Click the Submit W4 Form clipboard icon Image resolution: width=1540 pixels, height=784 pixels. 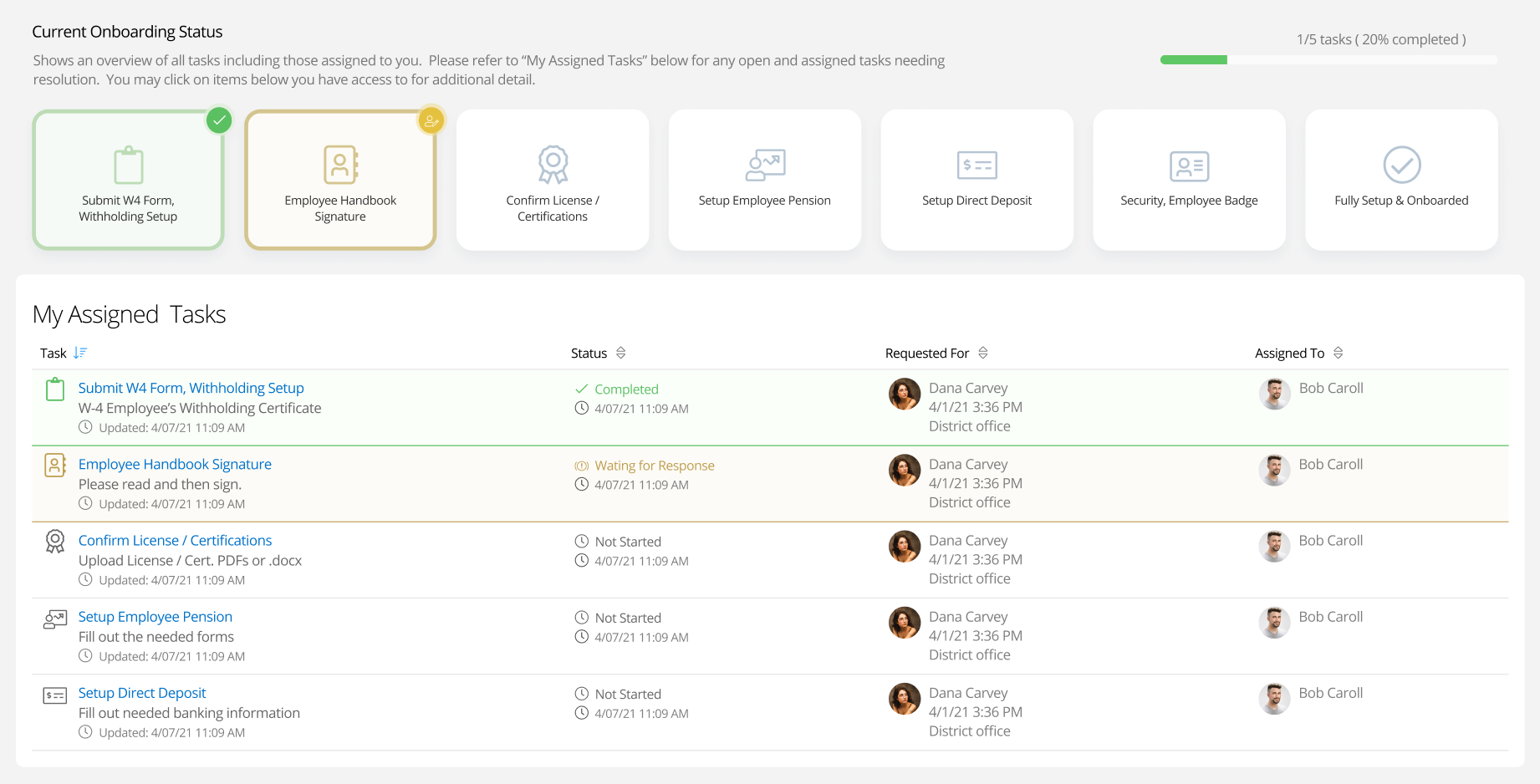pyautogui.click(x=128, y=165)
